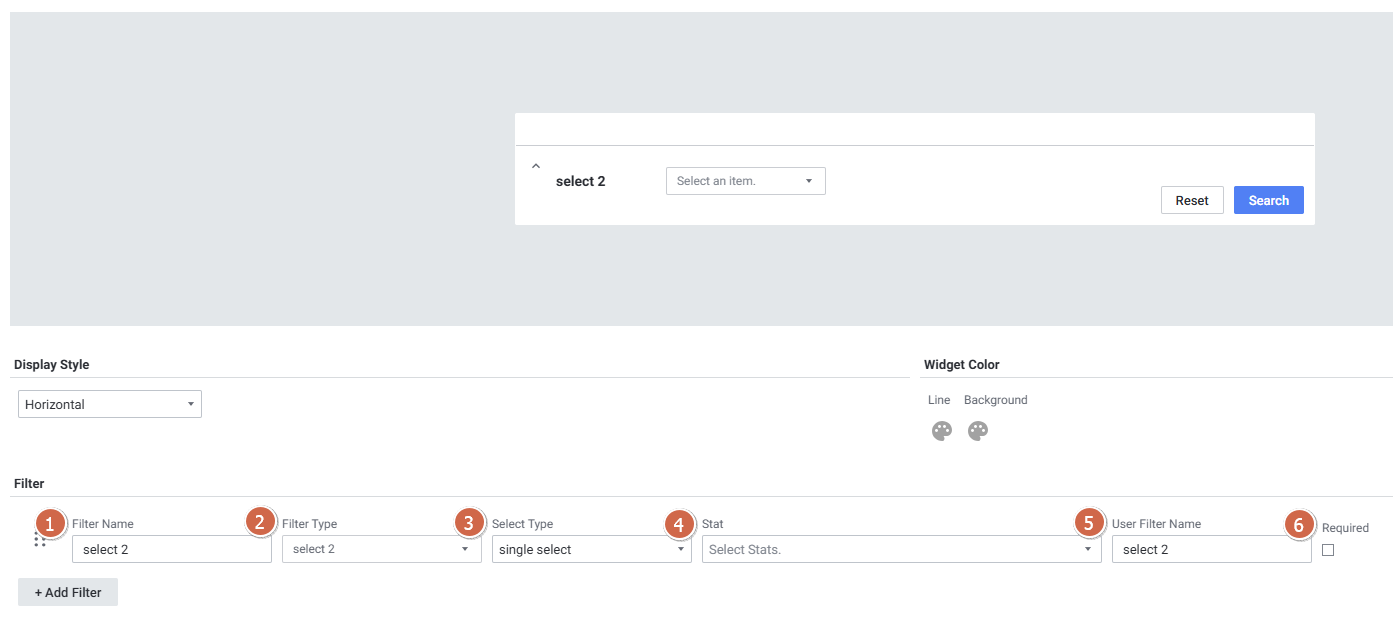Enable the Required checkbox
This screenshot has height=623, width=1393.
pos(1328,550)
